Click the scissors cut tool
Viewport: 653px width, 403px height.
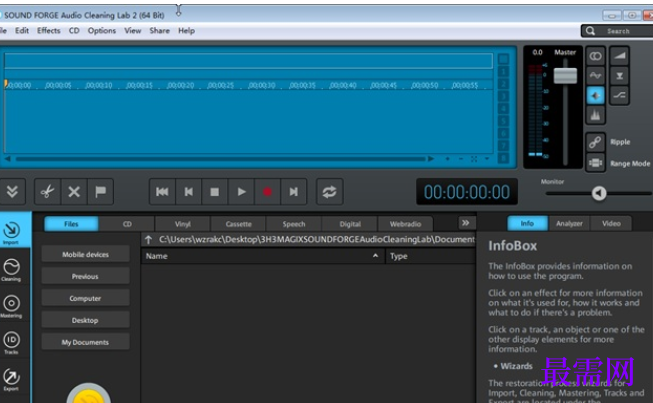point(47,192)
